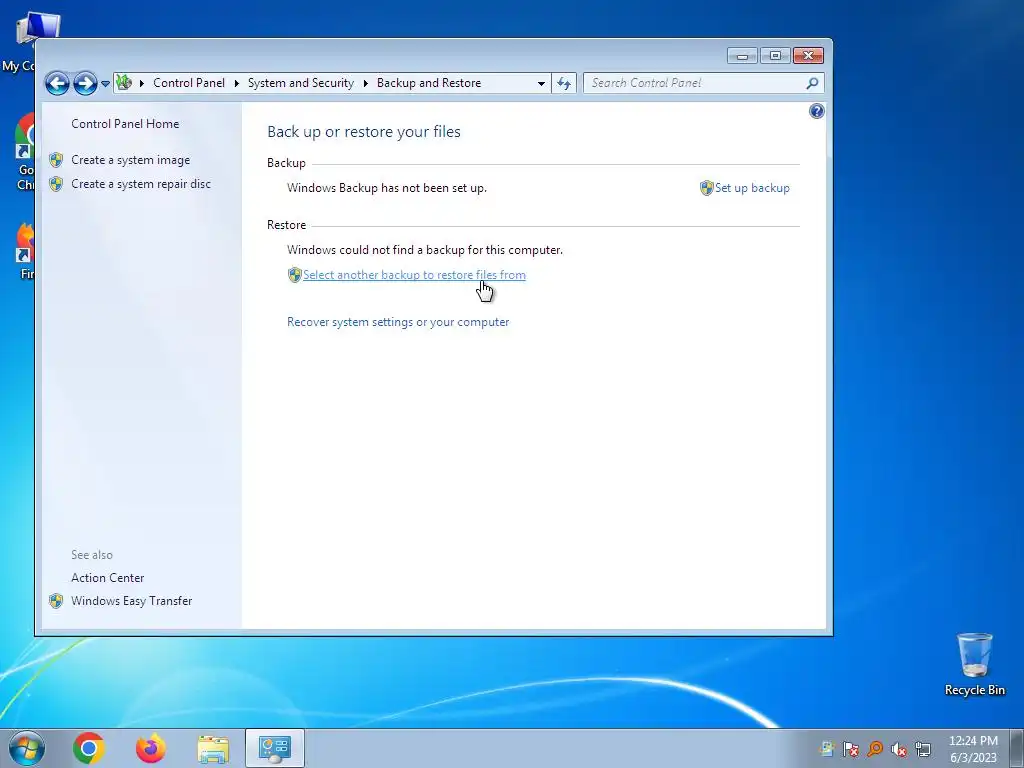This screenshot has height=768, width=1024.
Task: Click the shield icon beside Create a system image
Action: tap(56, 160)
